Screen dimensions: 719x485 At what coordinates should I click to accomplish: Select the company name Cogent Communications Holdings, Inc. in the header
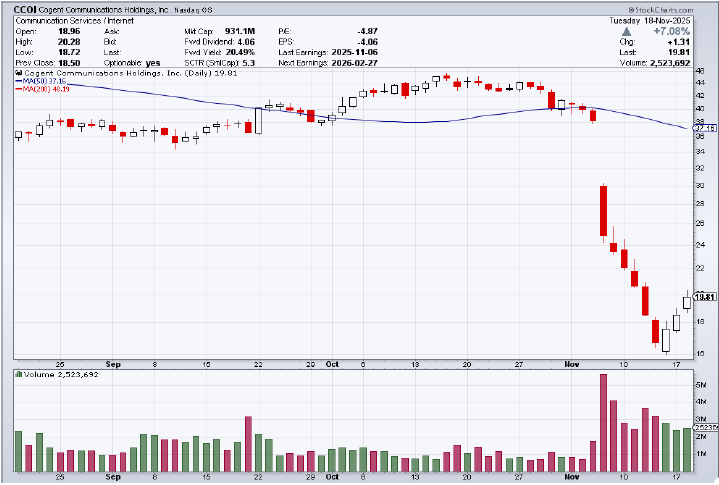point(104,10)
